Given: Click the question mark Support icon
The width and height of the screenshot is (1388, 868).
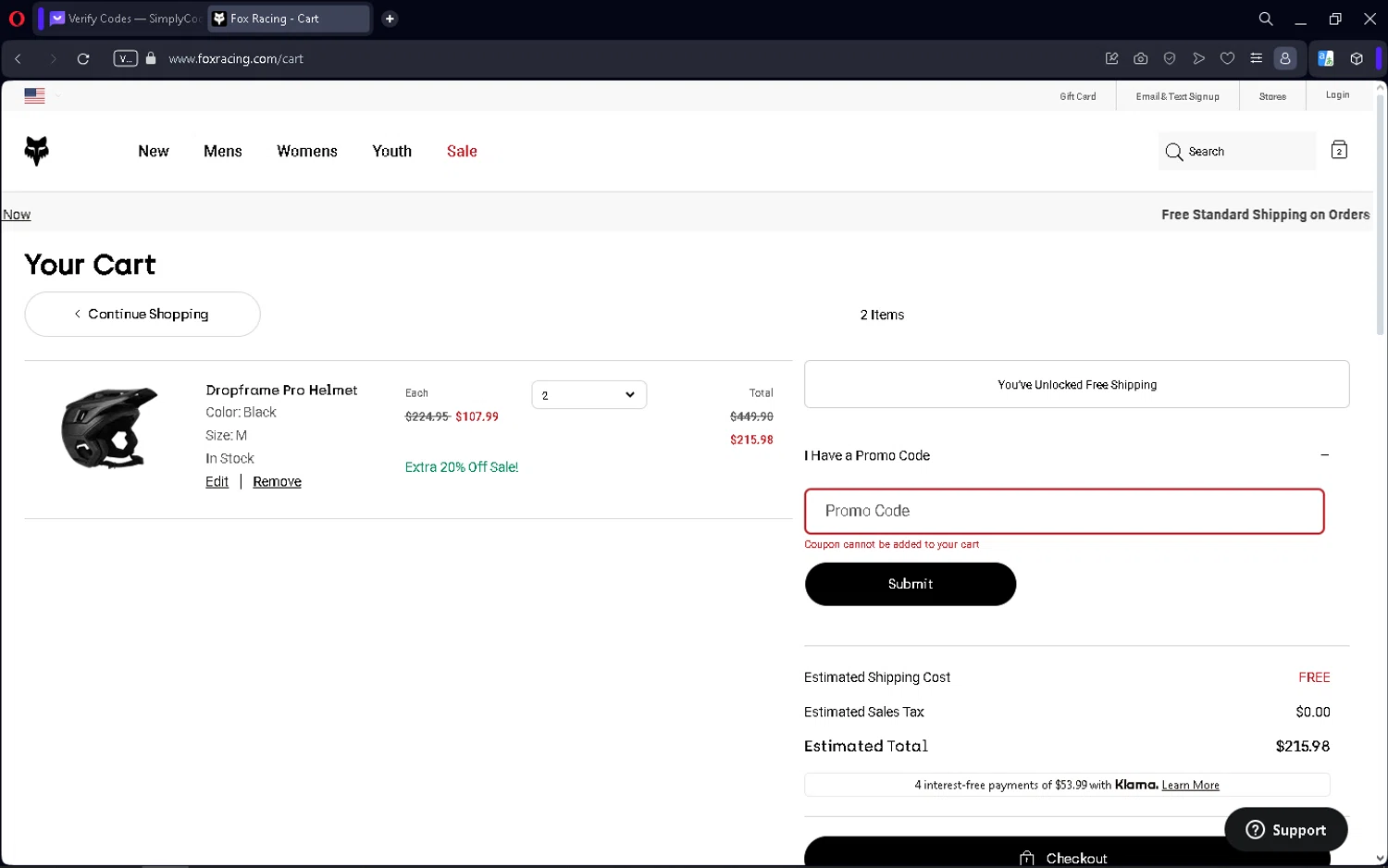Looking at the screenshot, I should pos(1255,830).
